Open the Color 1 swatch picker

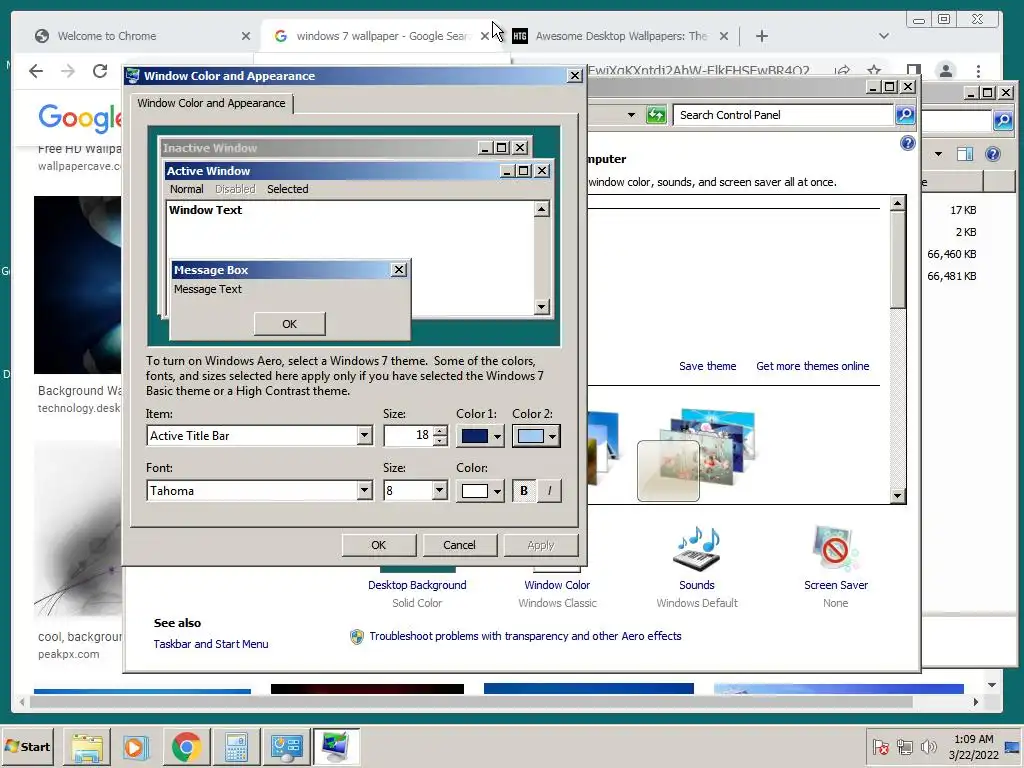click(x=480, y=436)
